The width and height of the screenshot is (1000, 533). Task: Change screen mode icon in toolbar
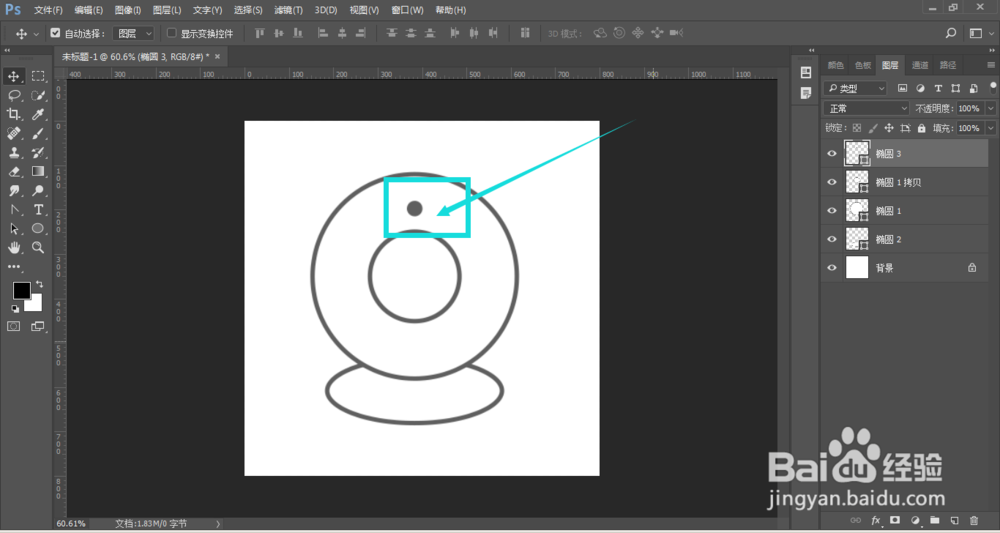[38, 326]
